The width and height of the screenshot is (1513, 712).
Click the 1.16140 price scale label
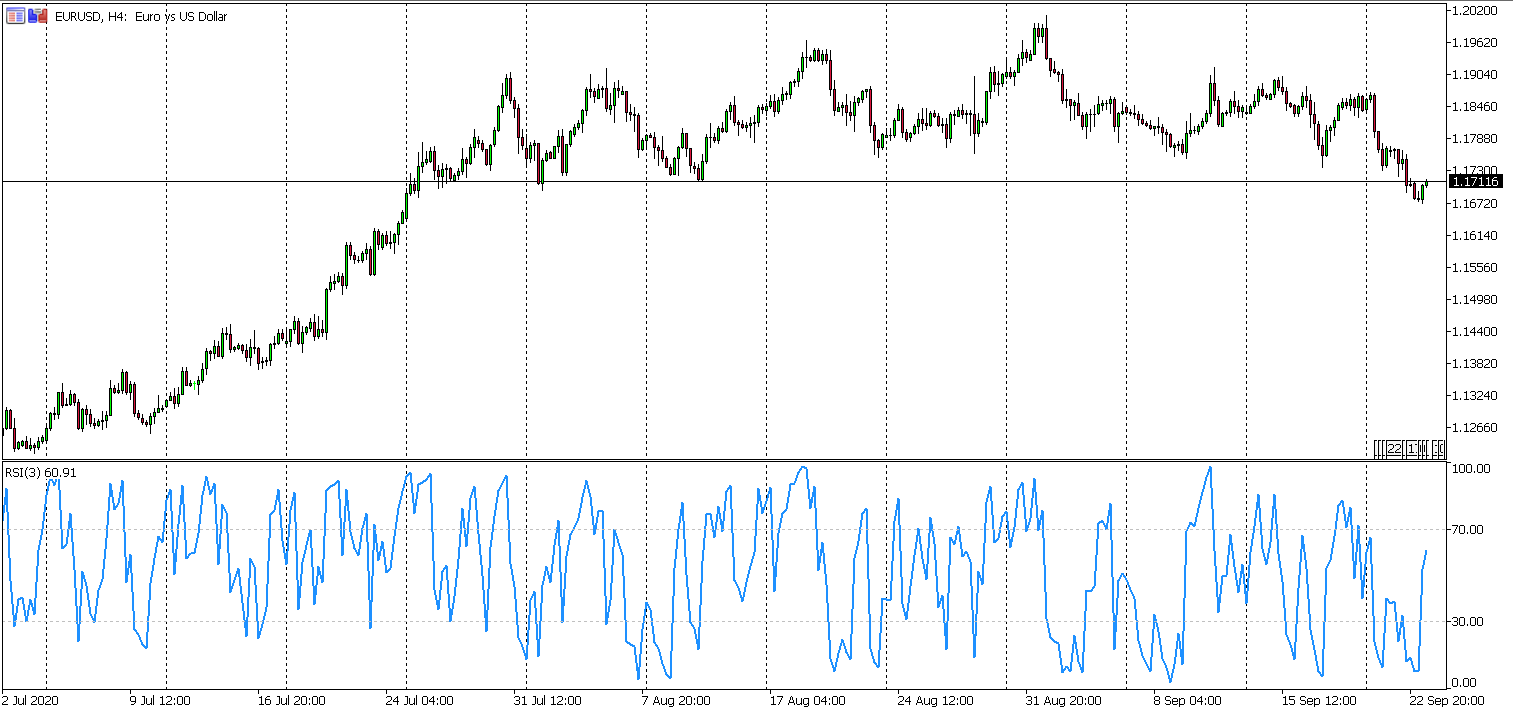point(1474,235)
